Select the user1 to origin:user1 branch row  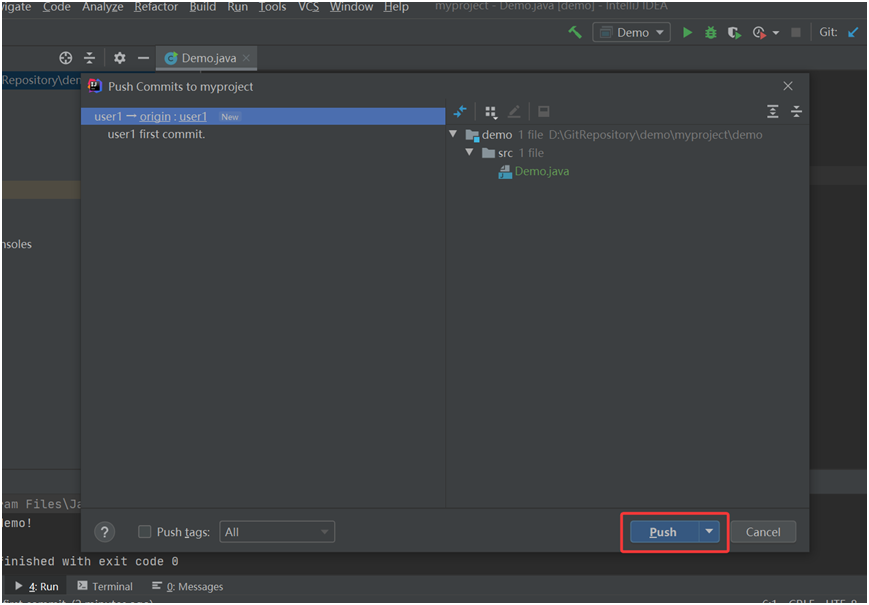(x=263, y=116)
